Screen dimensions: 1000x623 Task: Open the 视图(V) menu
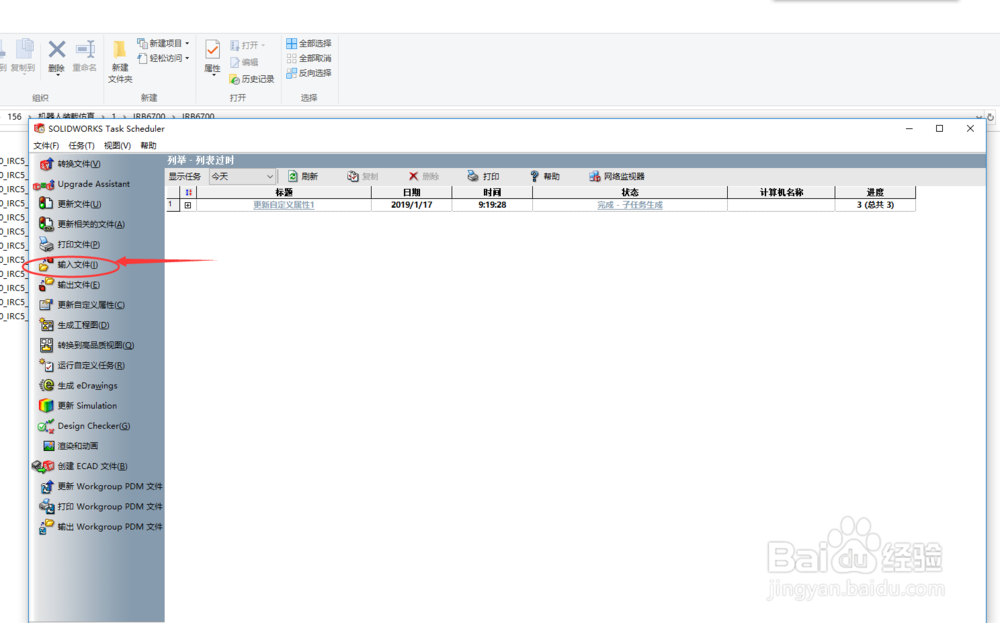[x=117, y=146]
